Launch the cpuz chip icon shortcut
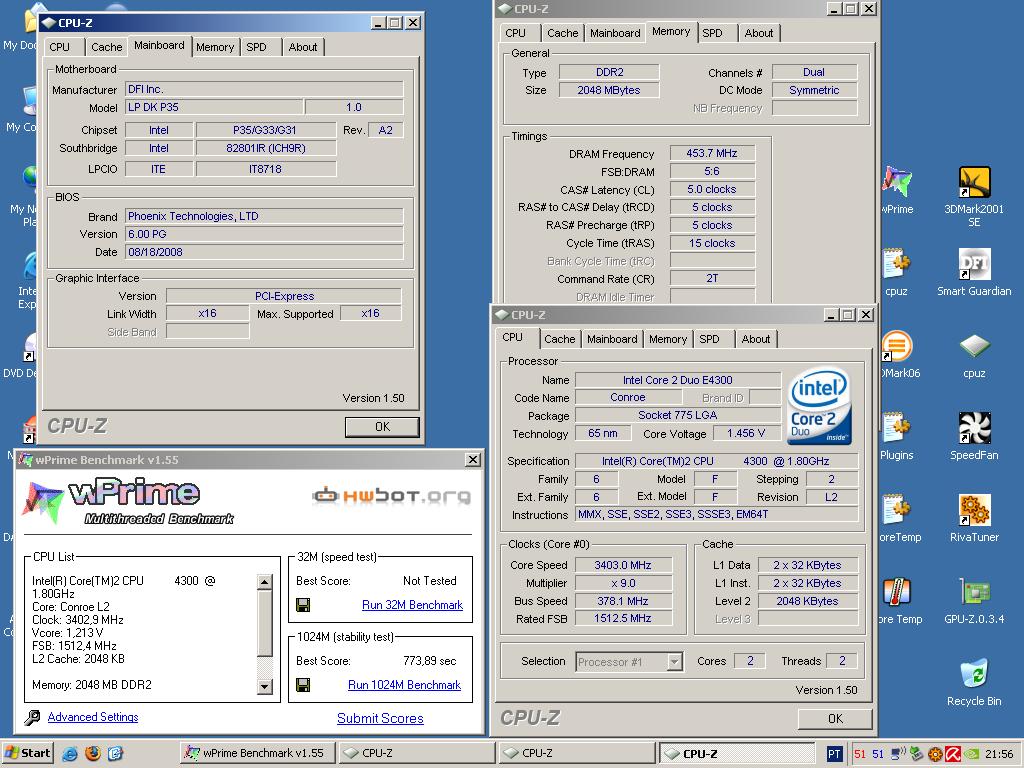The height and width of the screenshot is (768, 1024). pyautogui.click(x=974, y=346)
